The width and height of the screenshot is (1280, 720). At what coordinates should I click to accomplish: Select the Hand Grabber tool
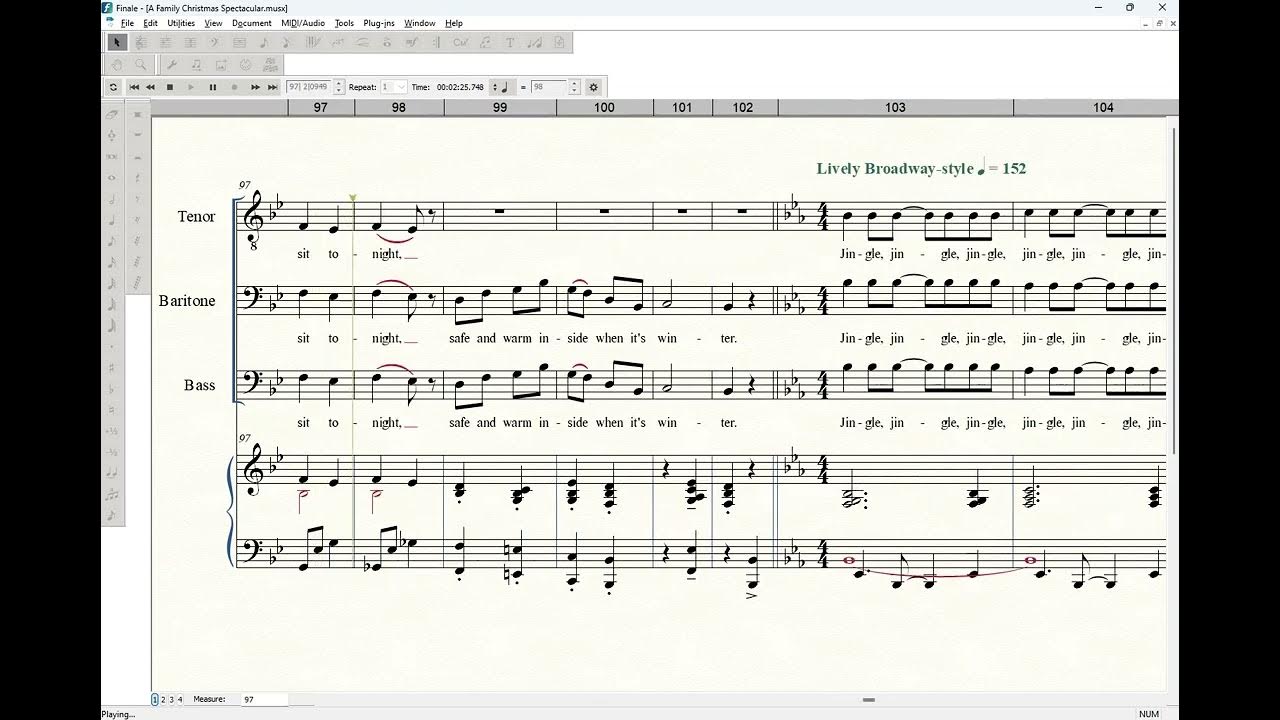117,65
